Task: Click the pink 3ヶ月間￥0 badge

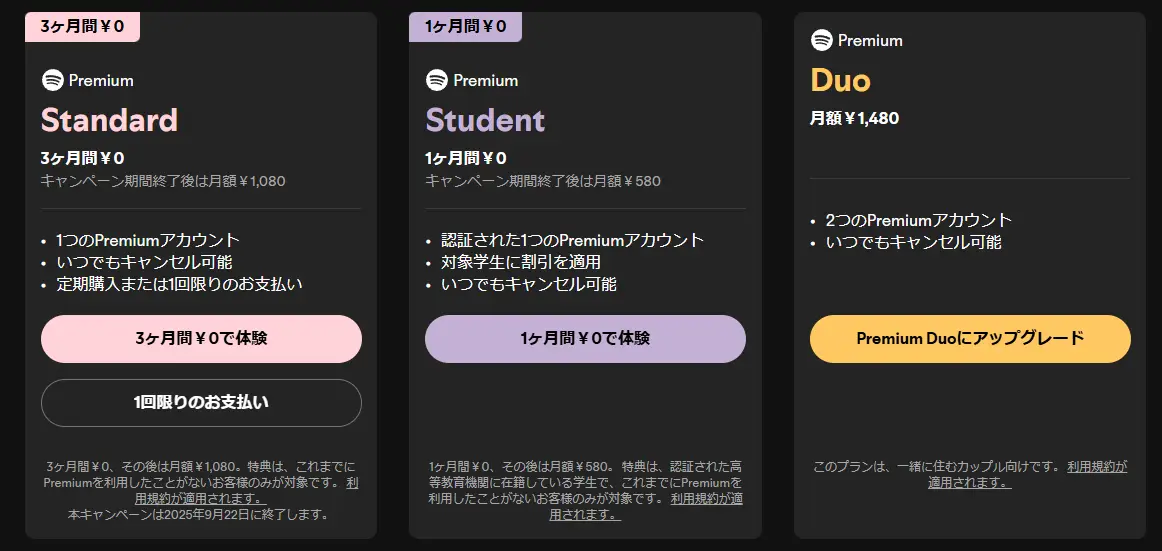Action: pos(83,26)
